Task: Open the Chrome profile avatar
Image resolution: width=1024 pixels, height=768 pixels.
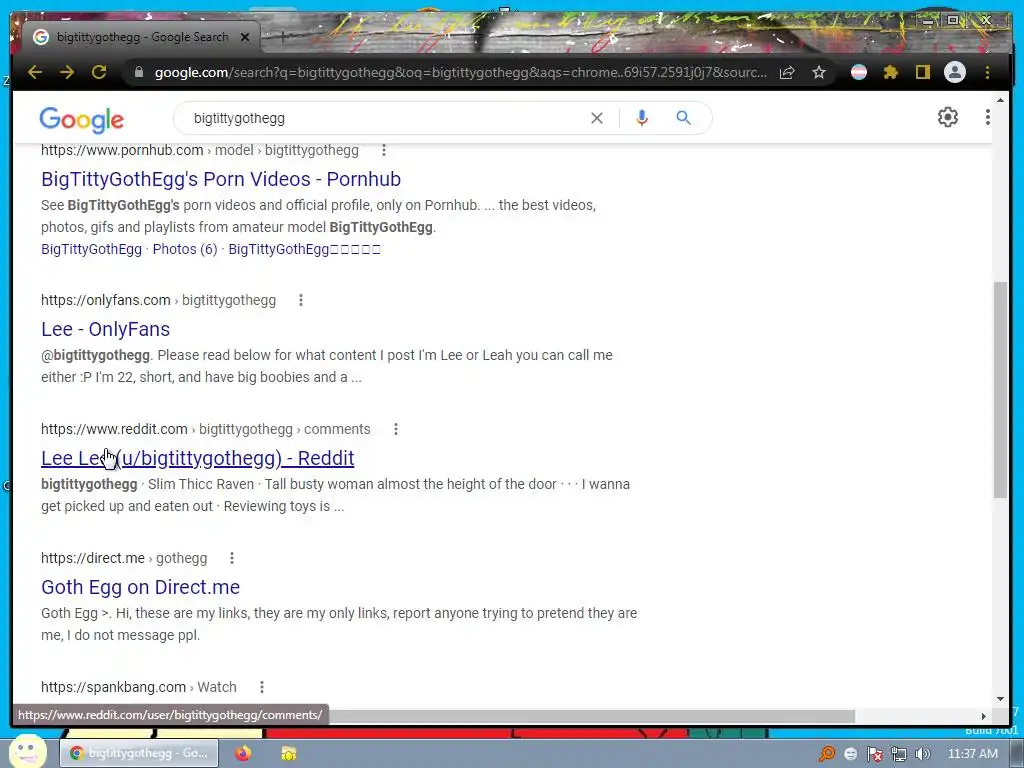Action: pos(955,72)
